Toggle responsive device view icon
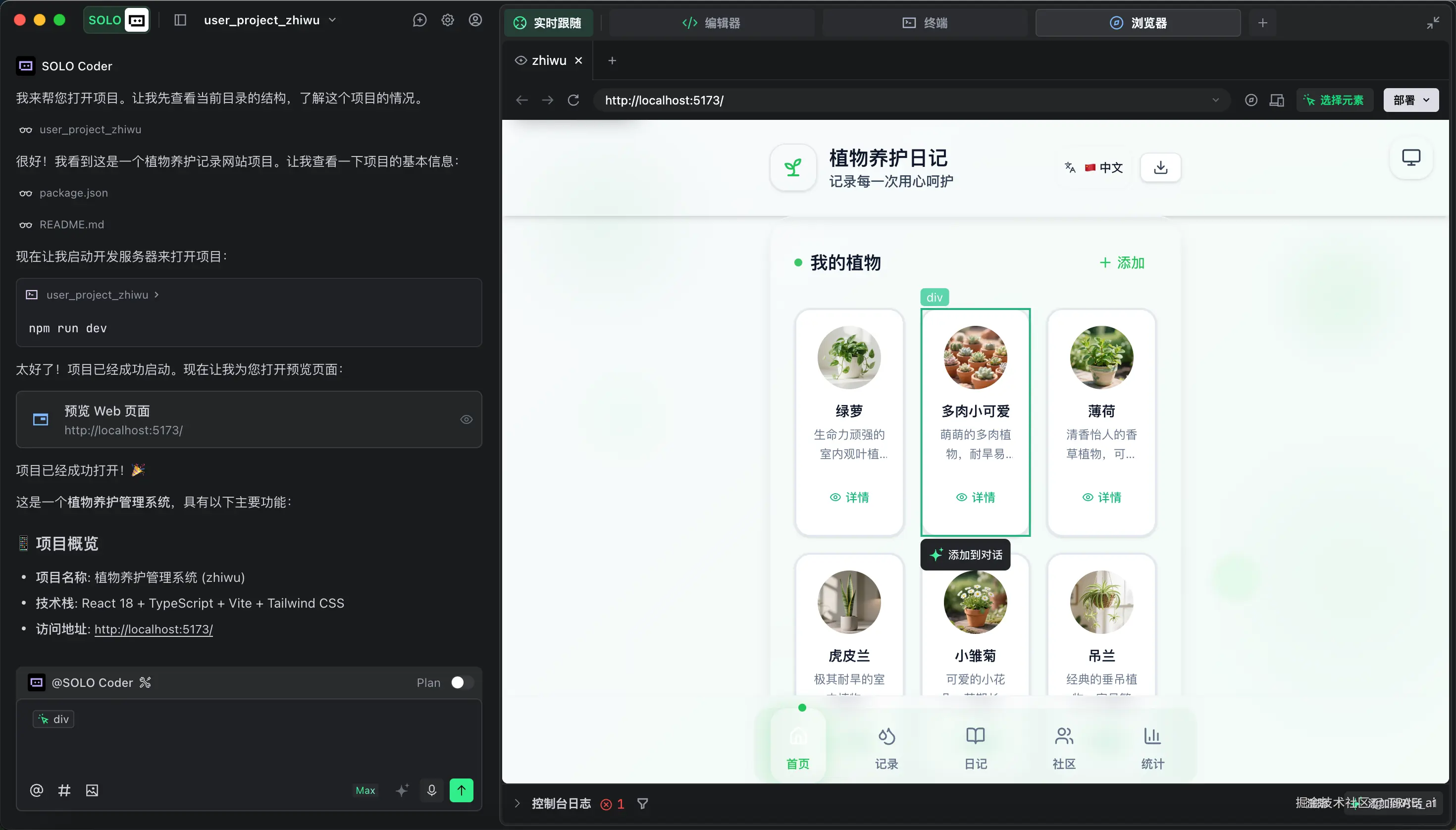 tap(1276, 101)
